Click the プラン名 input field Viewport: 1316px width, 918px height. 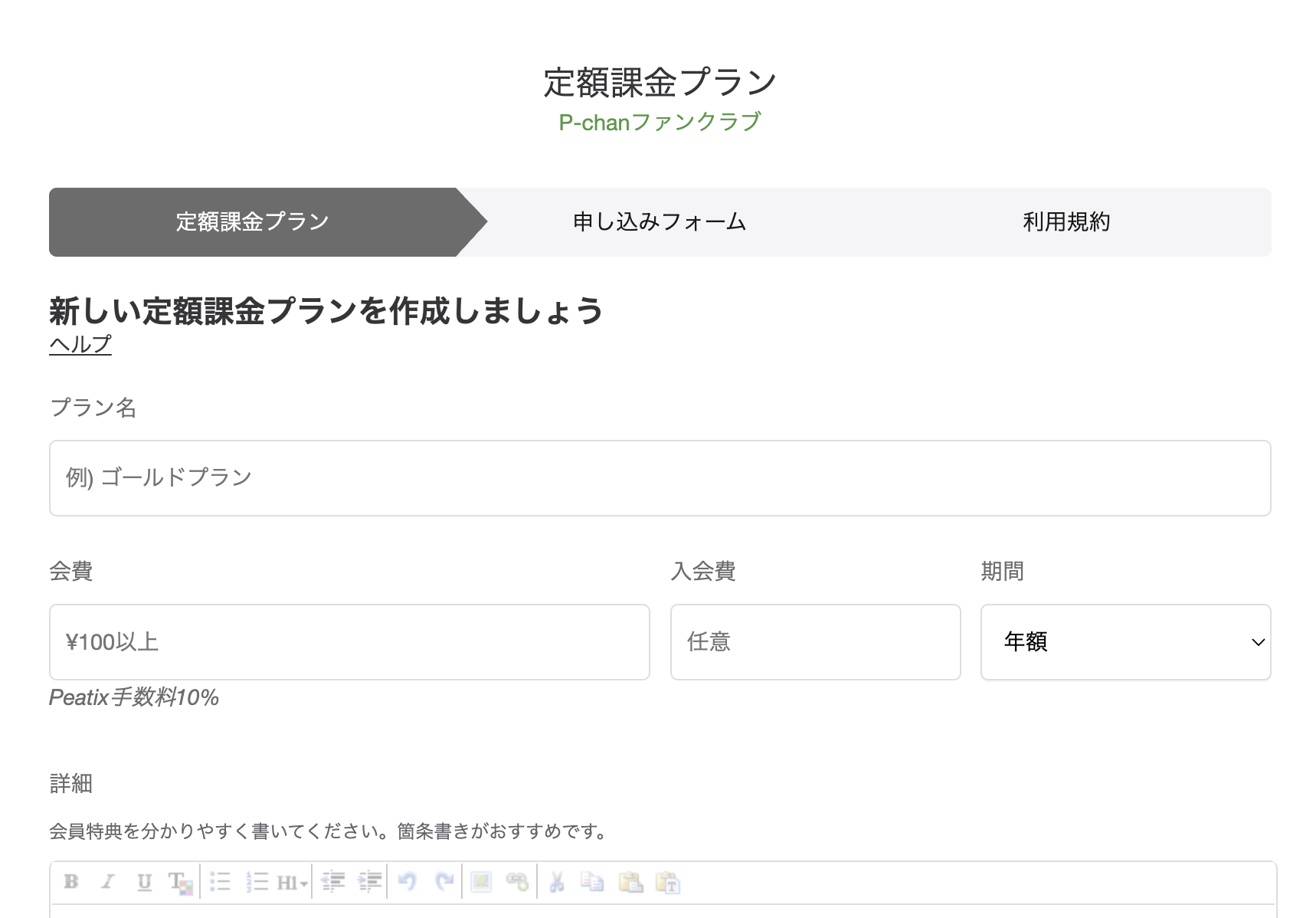tap(659, 477)
